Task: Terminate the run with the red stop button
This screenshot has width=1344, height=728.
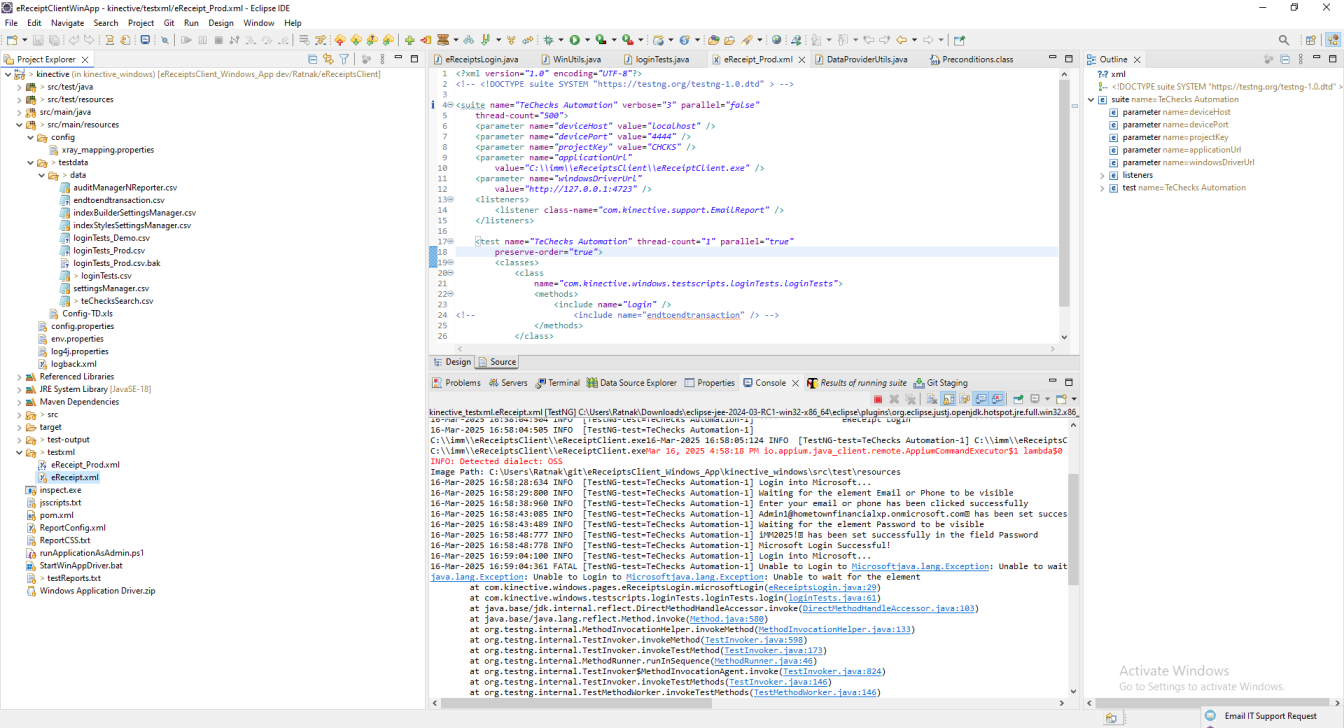Action: (878, 399)
